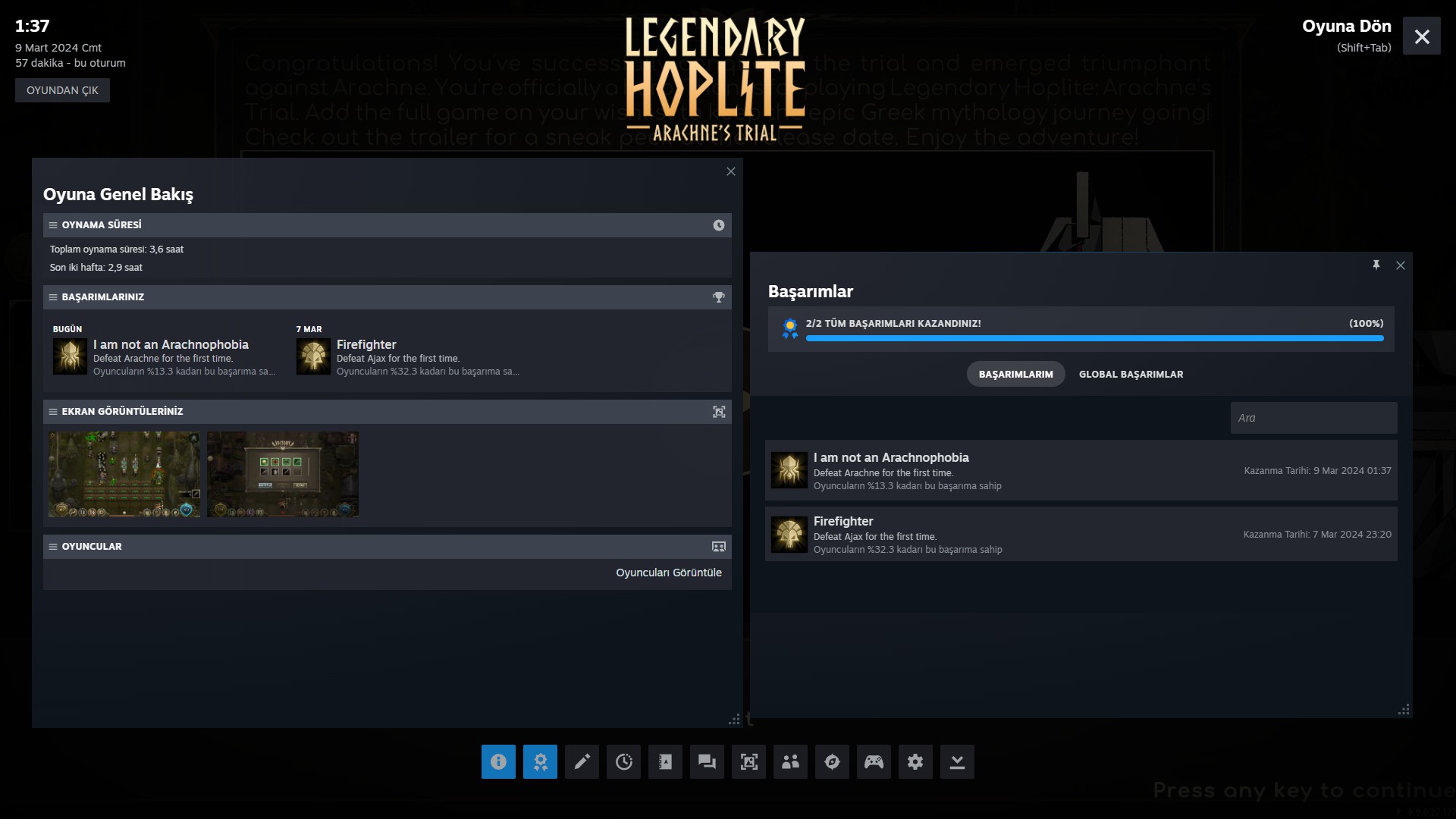Open the friends icon in overlay toolbar

coord(790,761)
